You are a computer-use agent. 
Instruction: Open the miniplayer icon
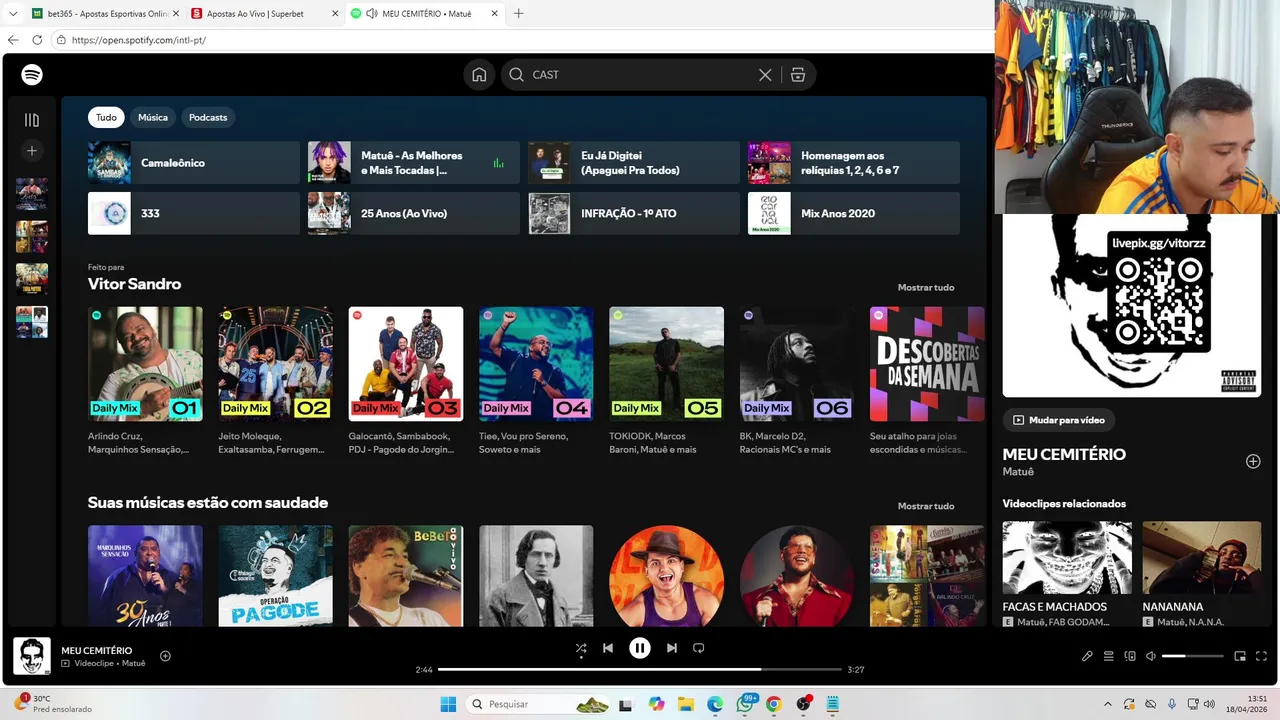coord(1240,656)
